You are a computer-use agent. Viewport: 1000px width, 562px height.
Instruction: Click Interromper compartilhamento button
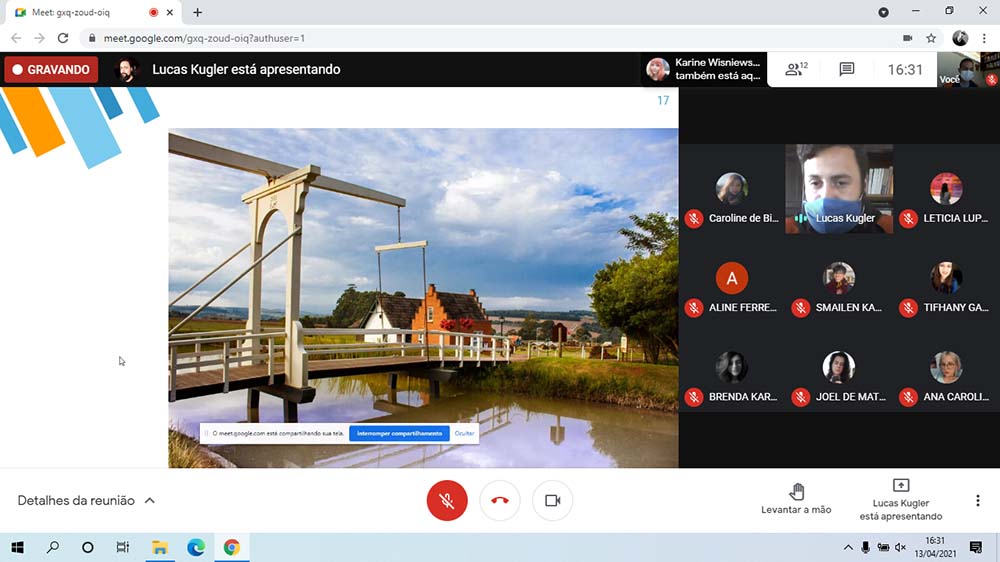[399, 434]
